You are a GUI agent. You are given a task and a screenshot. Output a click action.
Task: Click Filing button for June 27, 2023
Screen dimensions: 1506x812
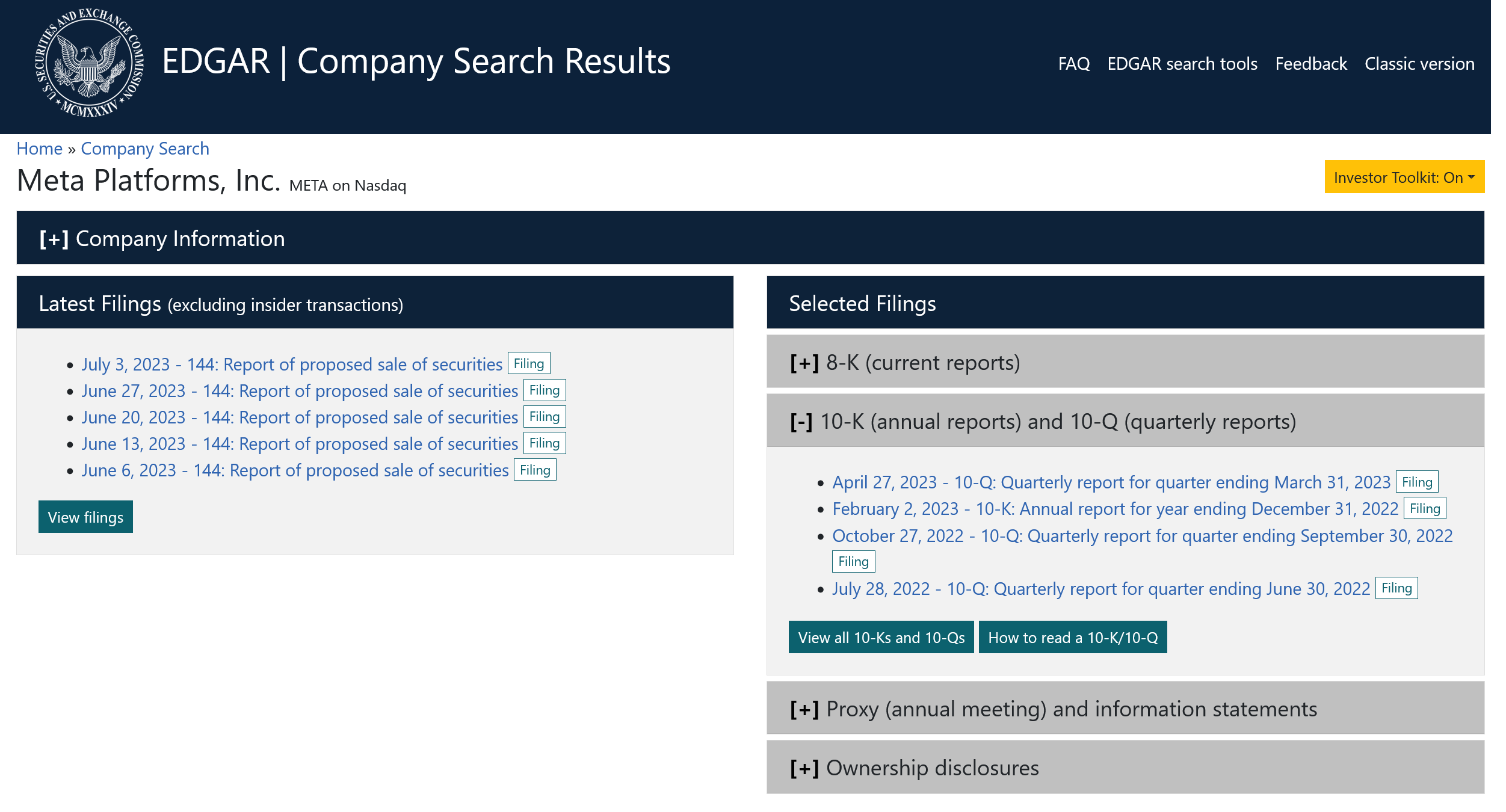pos(545,390)
